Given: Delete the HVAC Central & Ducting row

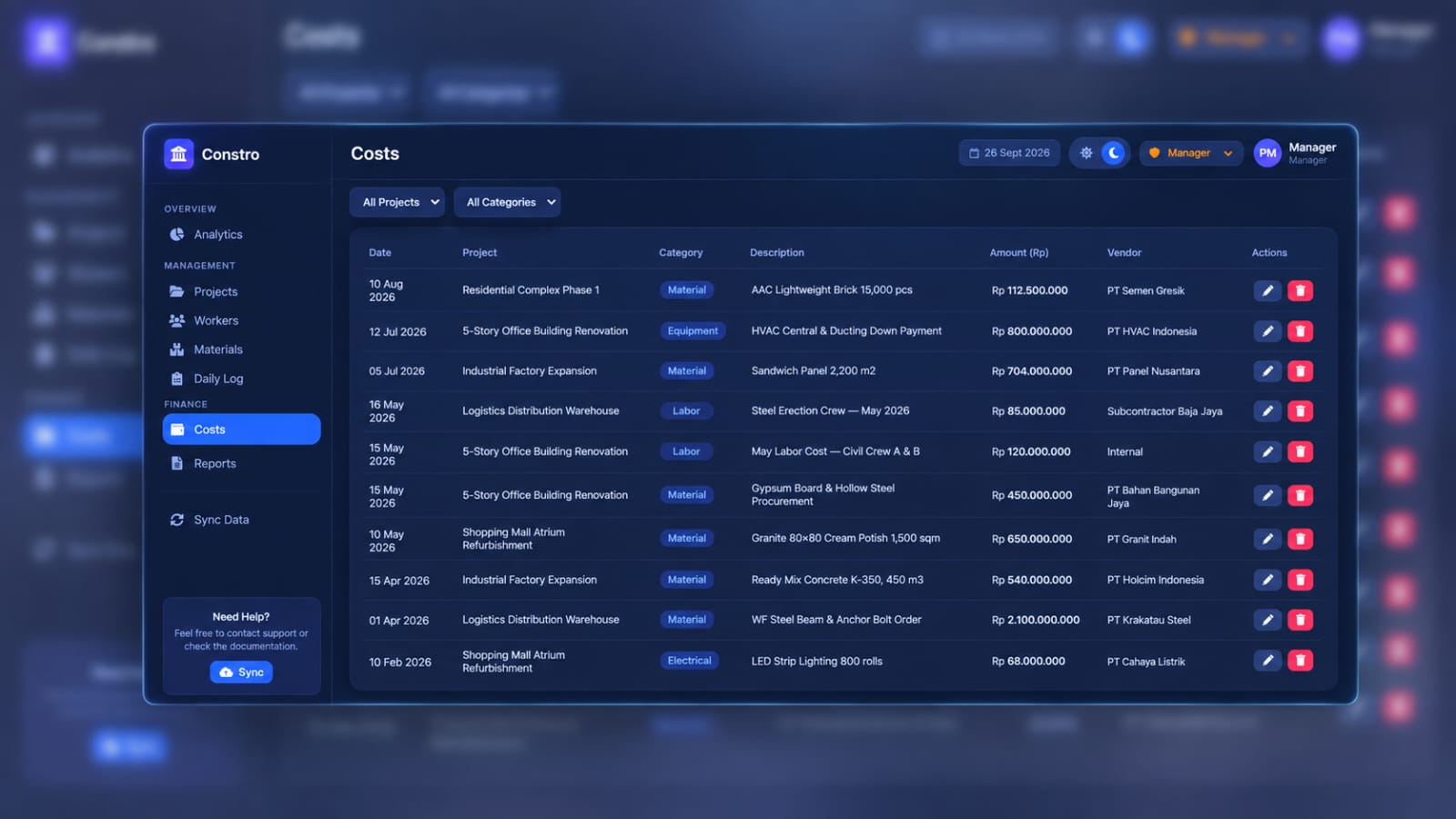Looking at the screenshot, I should click(x=1300, y=331).
